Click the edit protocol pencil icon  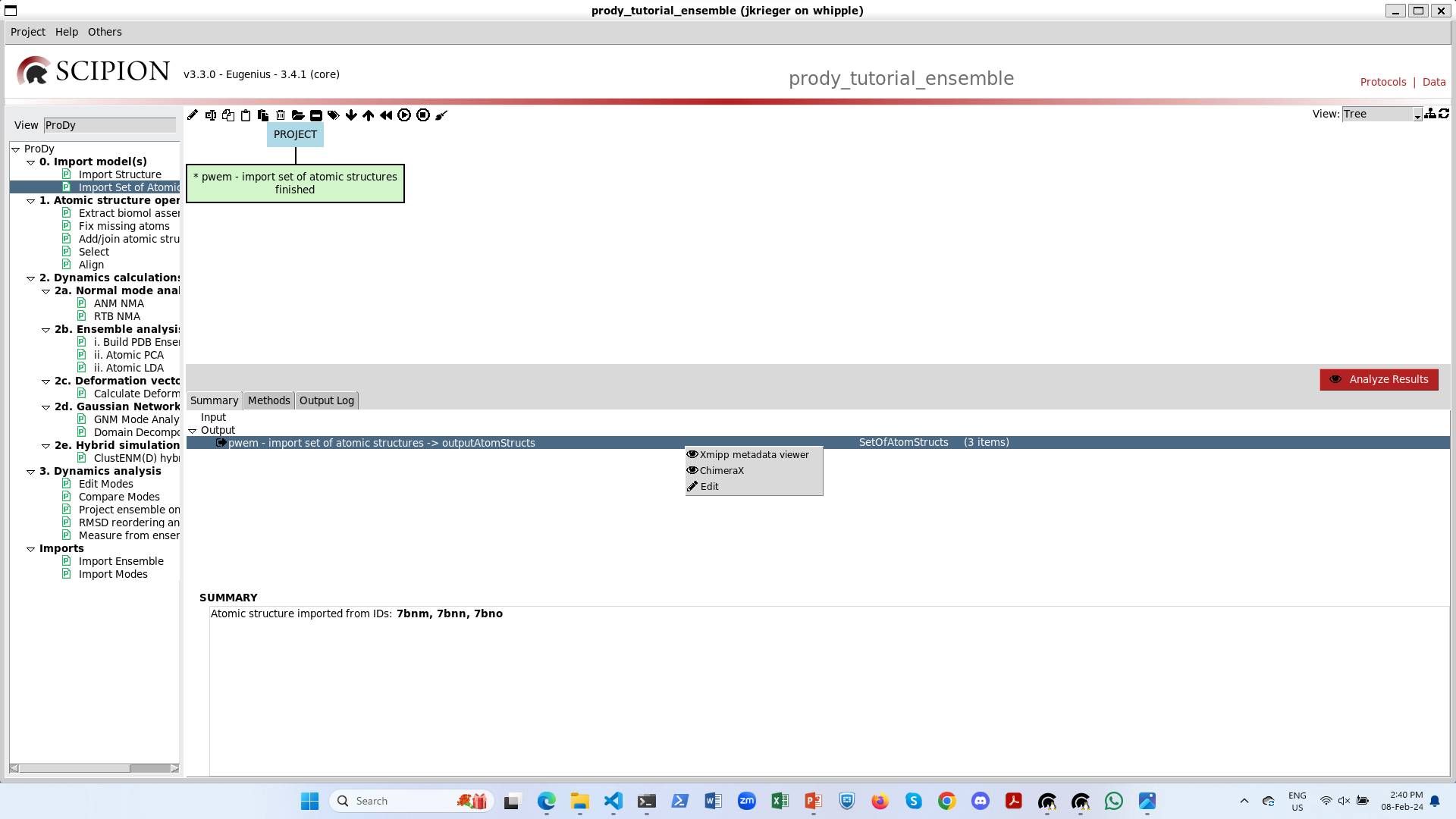coord(193,115)
